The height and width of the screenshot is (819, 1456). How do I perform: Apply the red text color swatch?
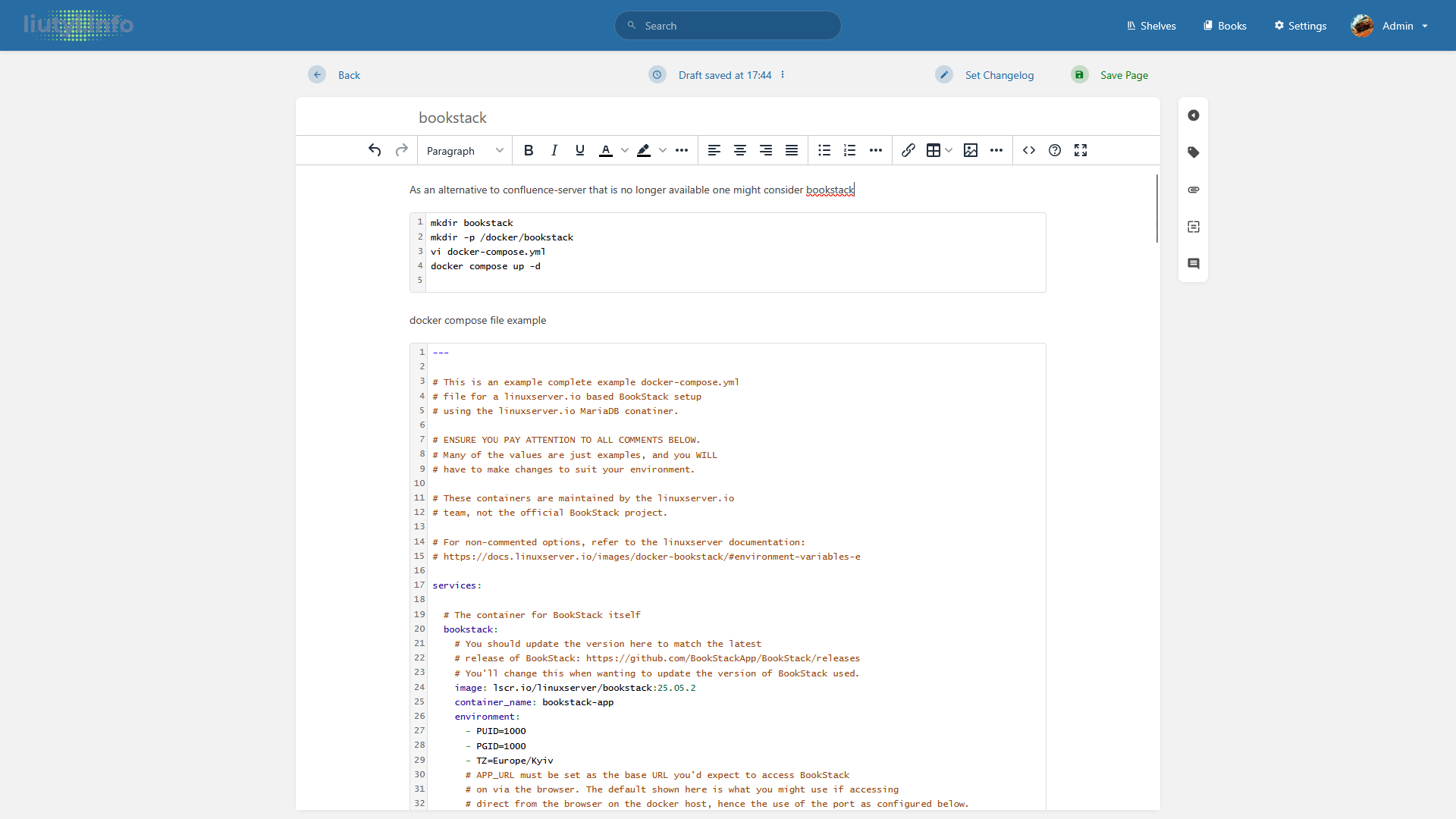tap(606, 150)
